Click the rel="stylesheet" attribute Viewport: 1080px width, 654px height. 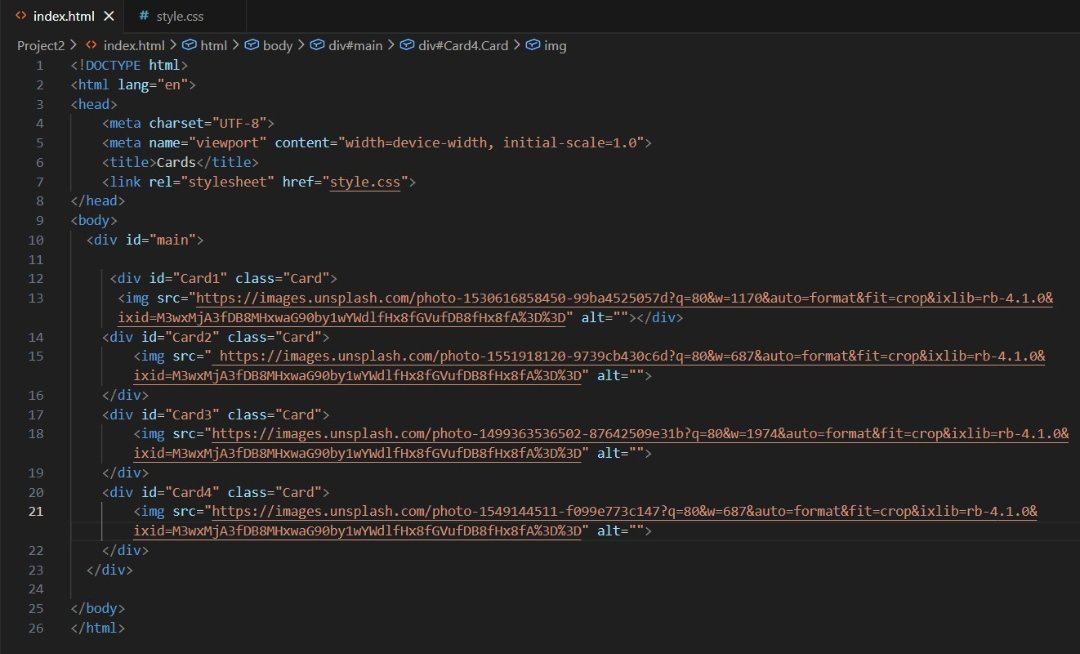[x=211, y=182]
